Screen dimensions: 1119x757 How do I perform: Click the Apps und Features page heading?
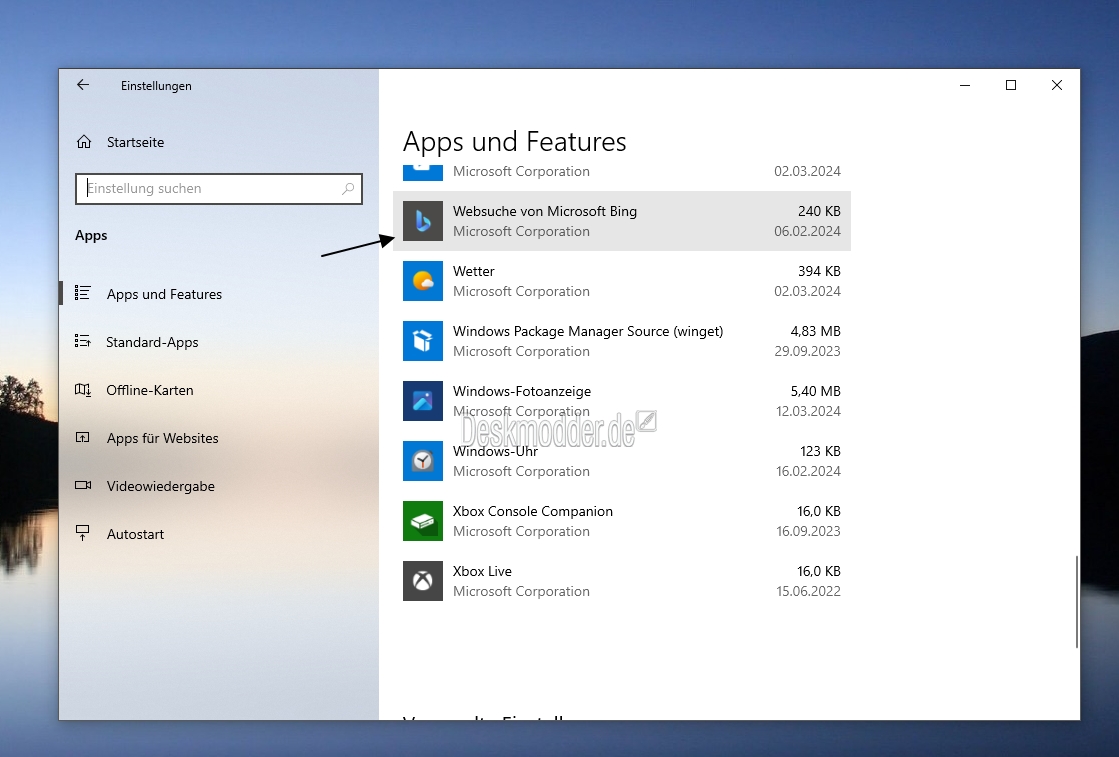click(x=515, y=142)
